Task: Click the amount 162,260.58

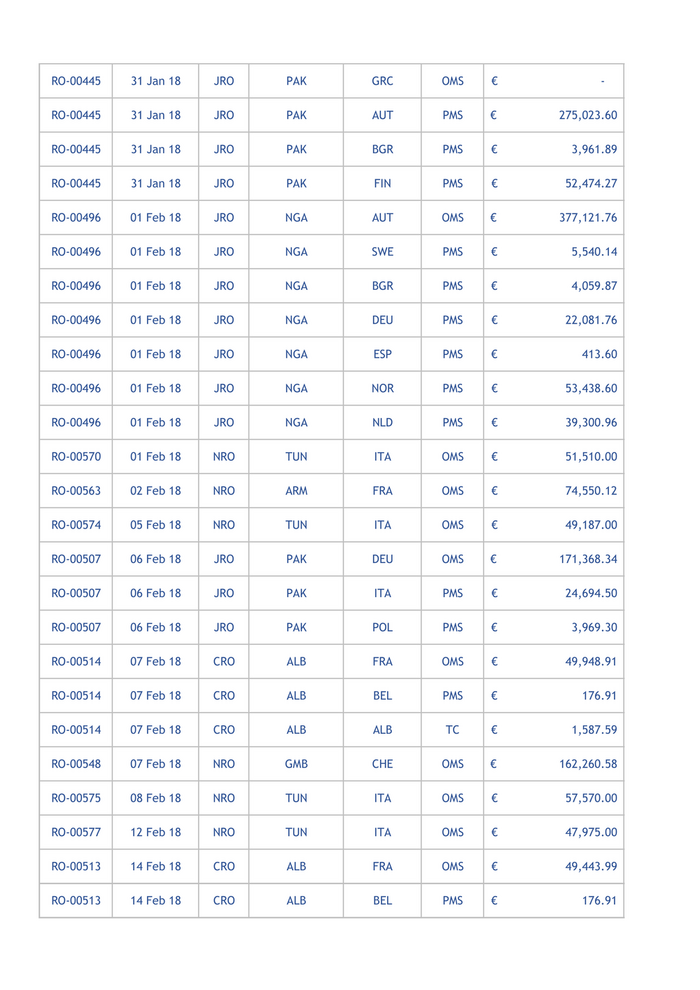Action: (587, 764)
